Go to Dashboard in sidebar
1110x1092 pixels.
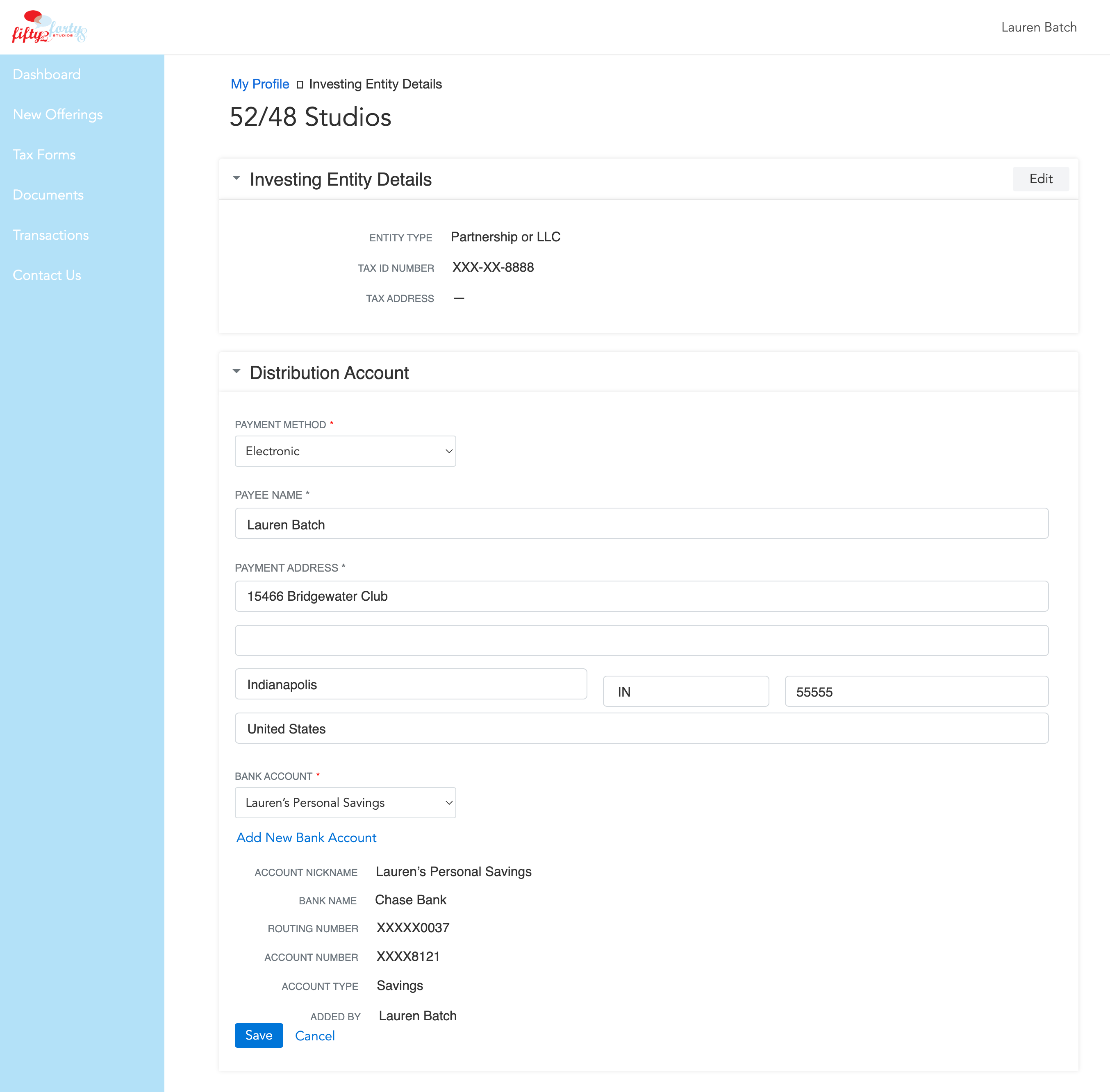(x=46, y=75)
